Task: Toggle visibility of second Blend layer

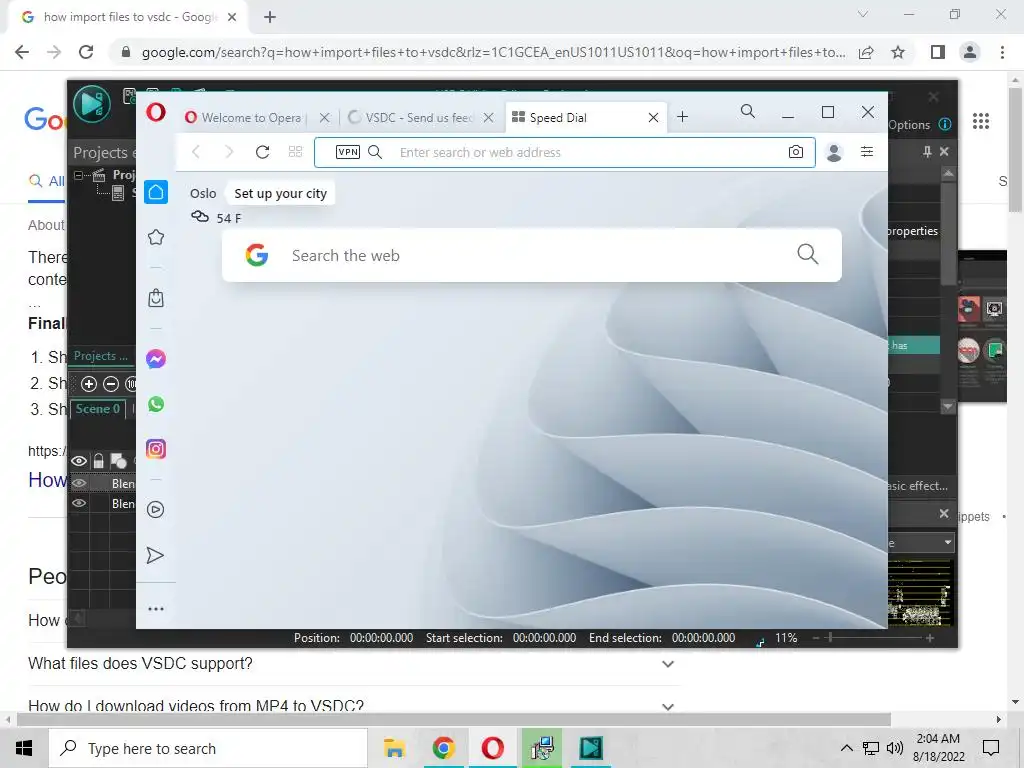Action: (79, 504)
